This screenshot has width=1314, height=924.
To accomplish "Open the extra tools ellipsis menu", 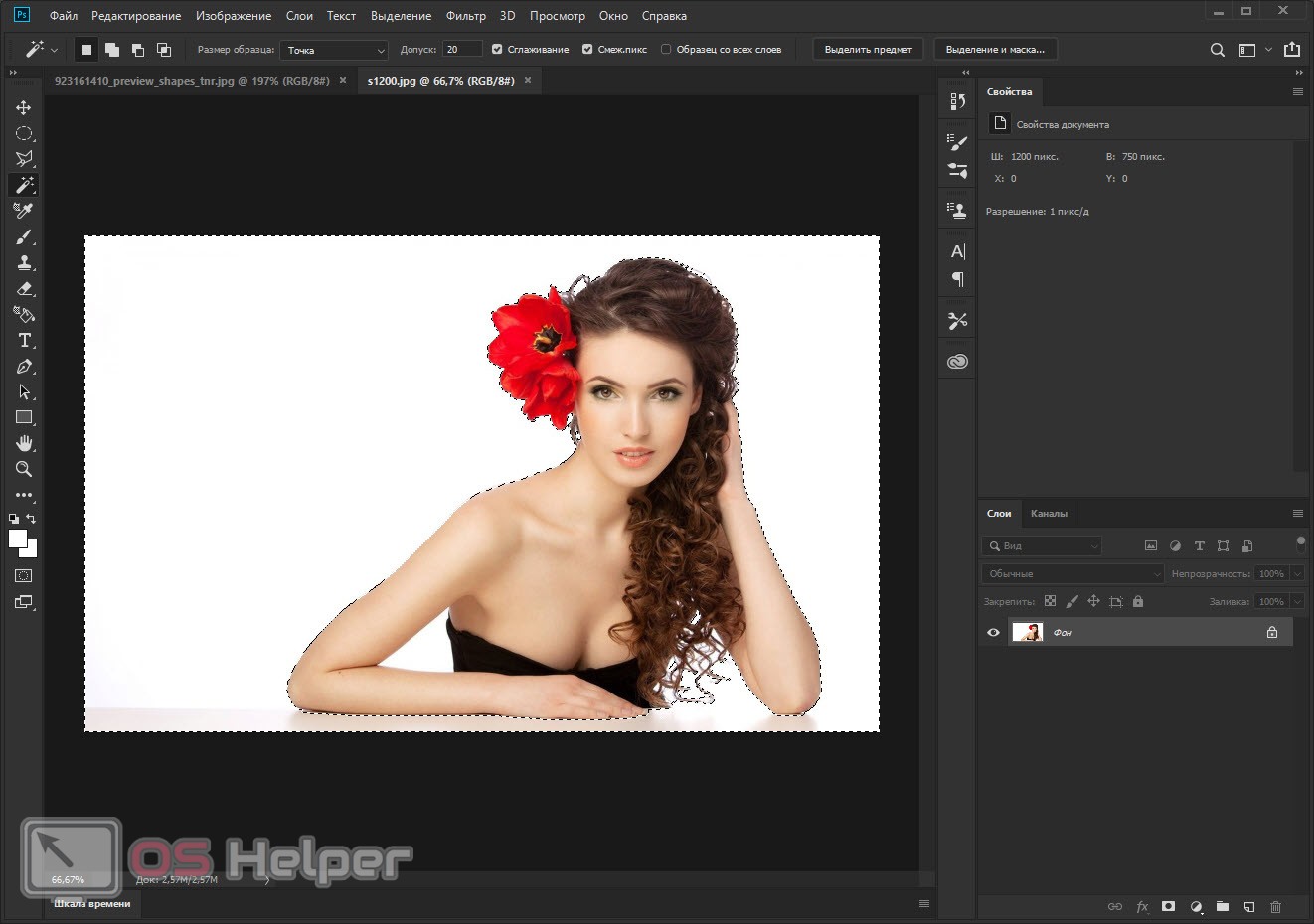I will tap(24, 495).
